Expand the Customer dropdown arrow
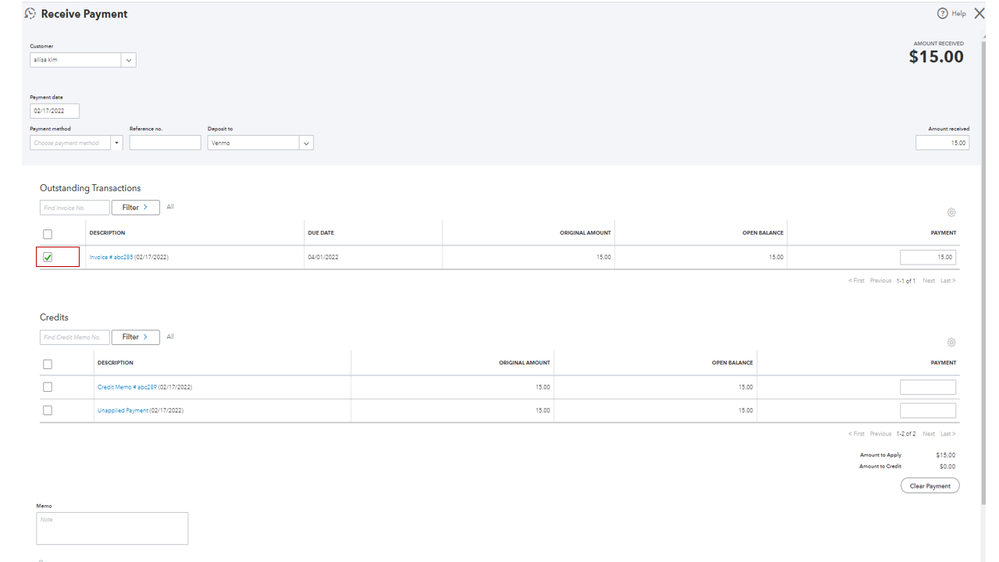Viewport: 999px width, 562px height. 128,60
